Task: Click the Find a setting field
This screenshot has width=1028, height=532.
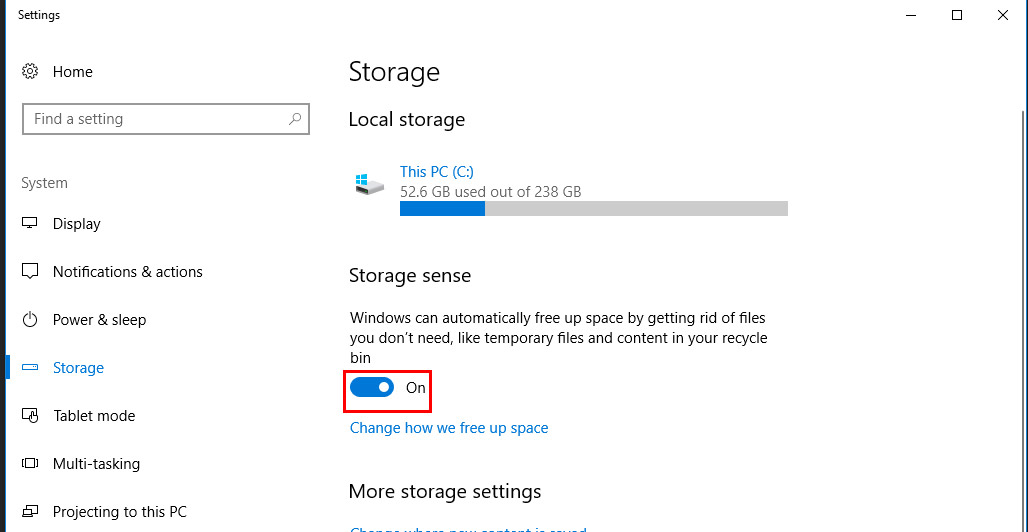Action: pyautogui.click(x=166, y=119)
